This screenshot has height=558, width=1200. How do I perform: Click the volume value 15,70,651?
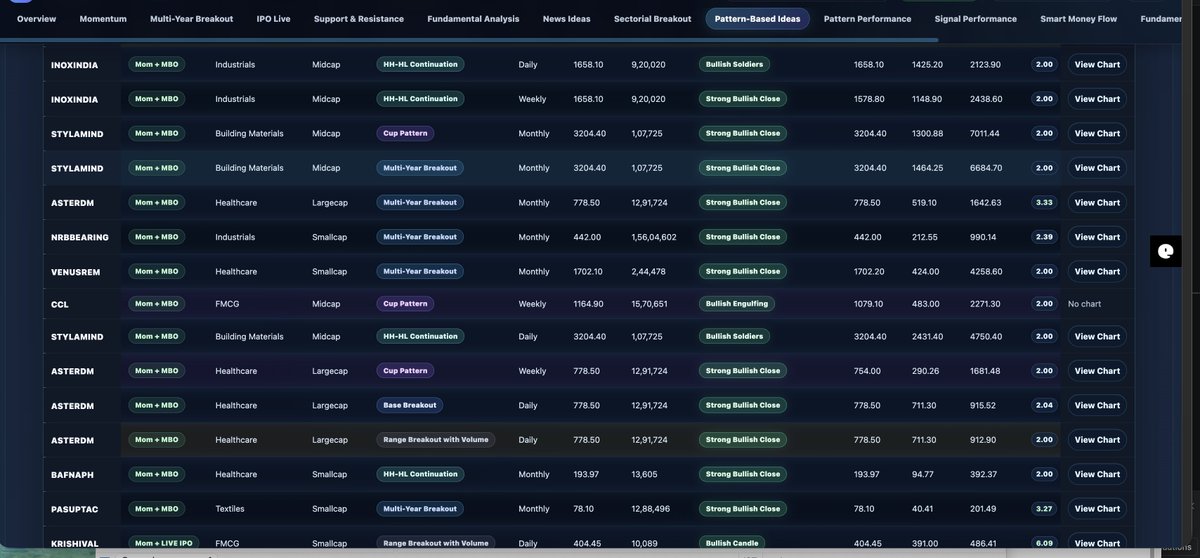click(x=650, y=303)
